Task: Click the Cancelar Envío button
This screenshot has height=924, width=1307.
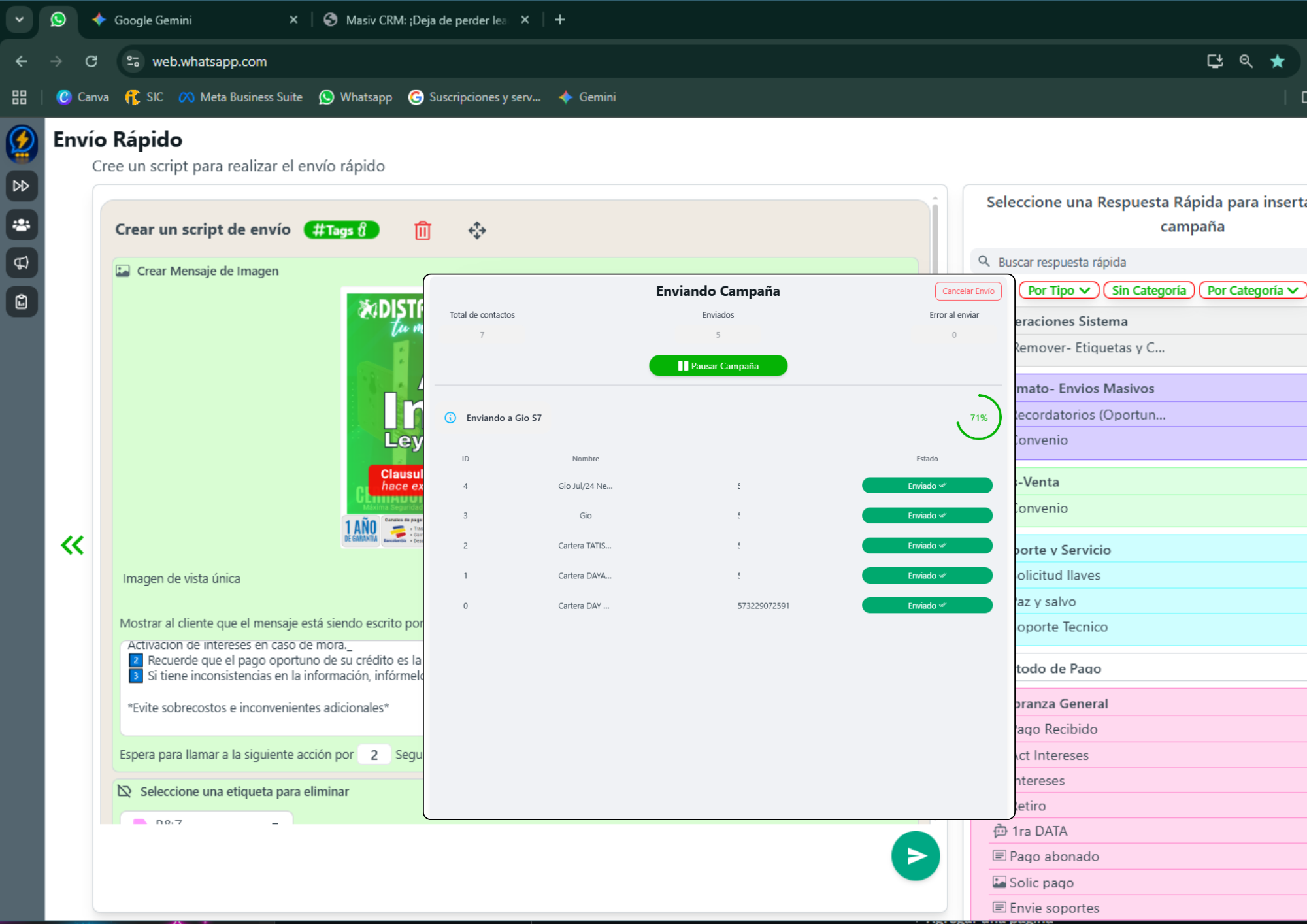Action: (x=968, y=291)
